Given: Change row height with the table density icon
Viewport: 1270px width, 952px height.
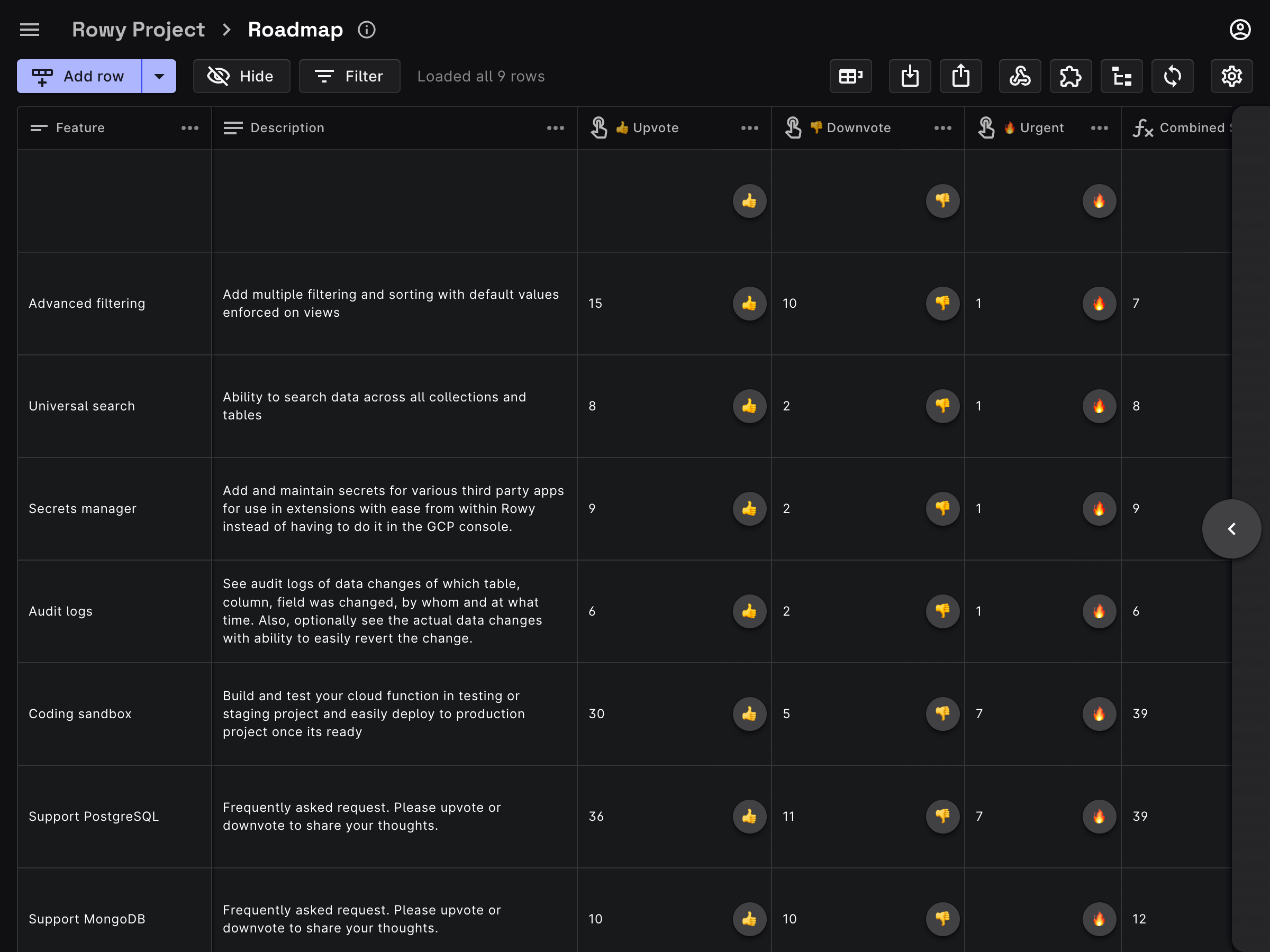Looking at the screenshot, I should 850,76.
